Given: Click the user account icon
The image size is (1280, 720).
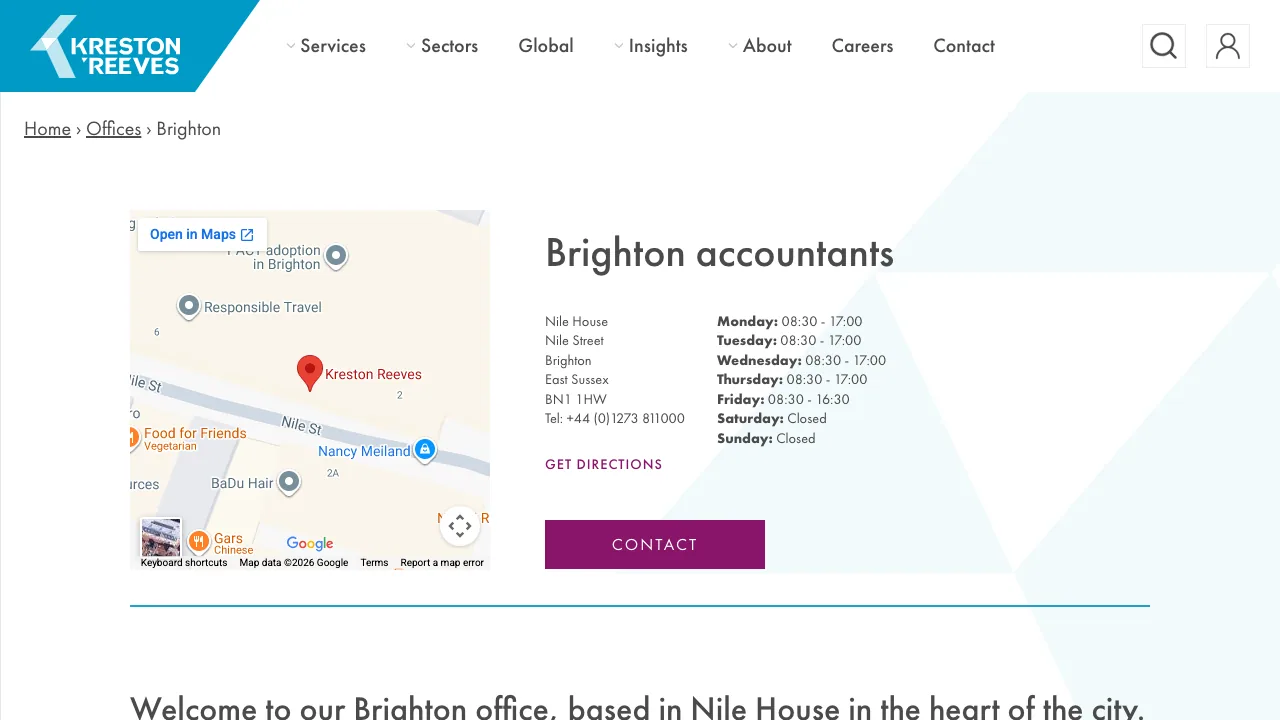Looking at the screenshot, I should coord(1227,46).
